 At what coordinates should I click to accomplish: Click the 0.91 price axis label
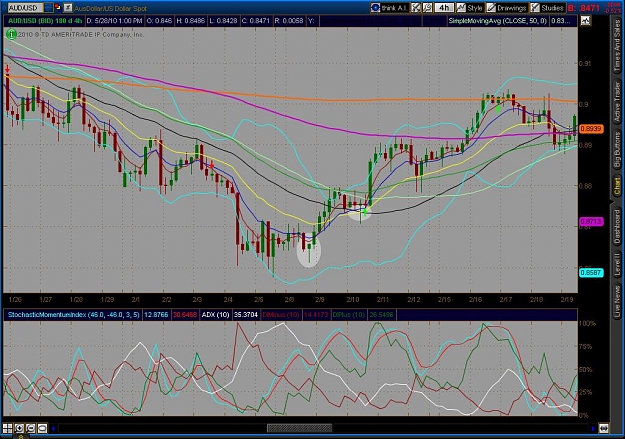click(585, 63)
